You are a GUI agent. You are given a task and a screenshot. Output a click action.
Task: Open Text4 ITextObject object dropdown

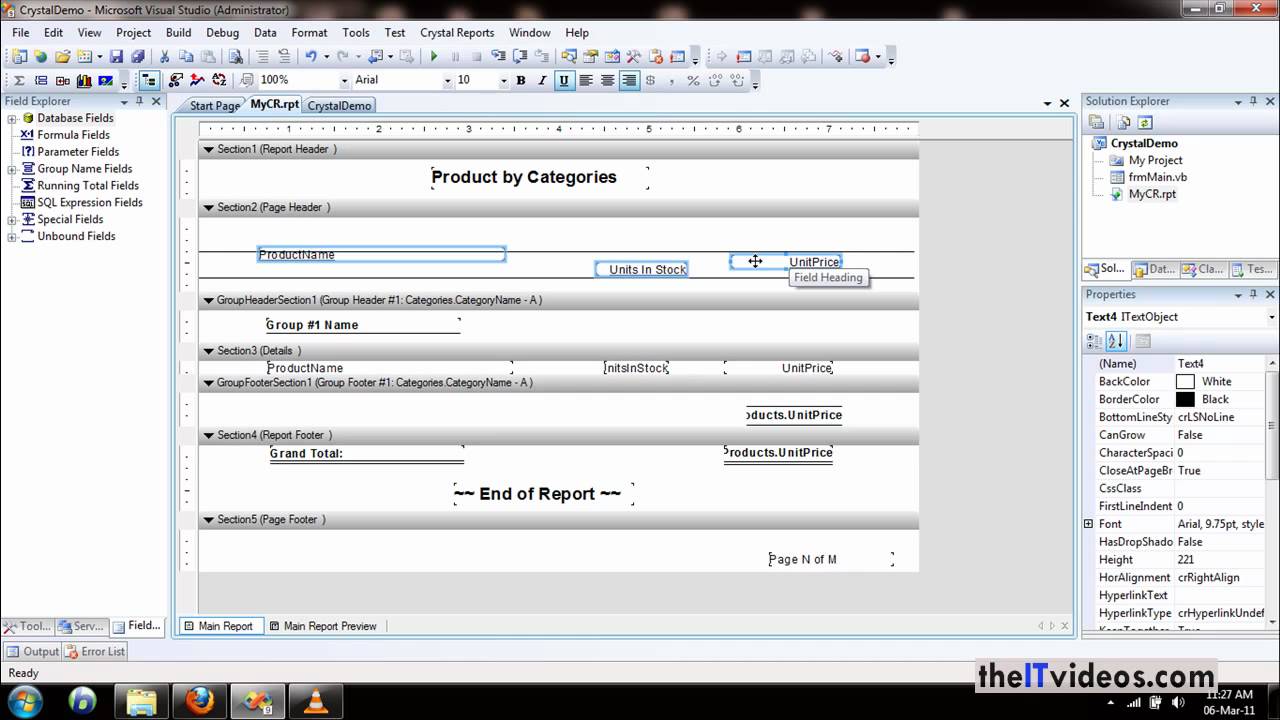tap(1272, 317)
